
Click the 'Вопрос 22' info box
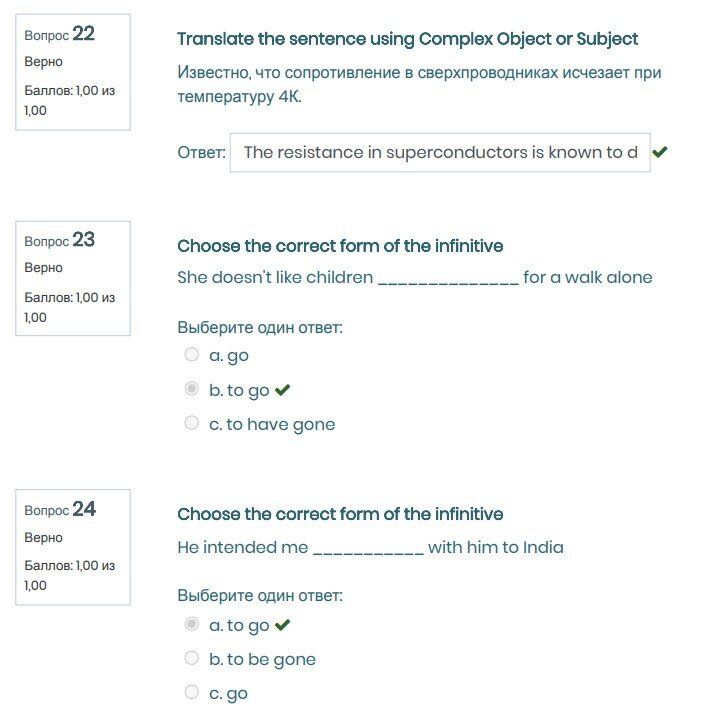point(73,72)
